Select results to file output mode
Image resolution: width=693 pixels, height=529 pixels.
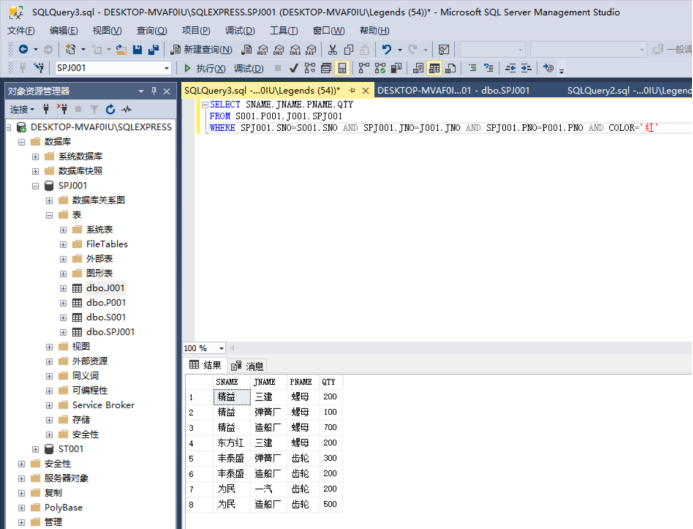(x=450, y=68)
